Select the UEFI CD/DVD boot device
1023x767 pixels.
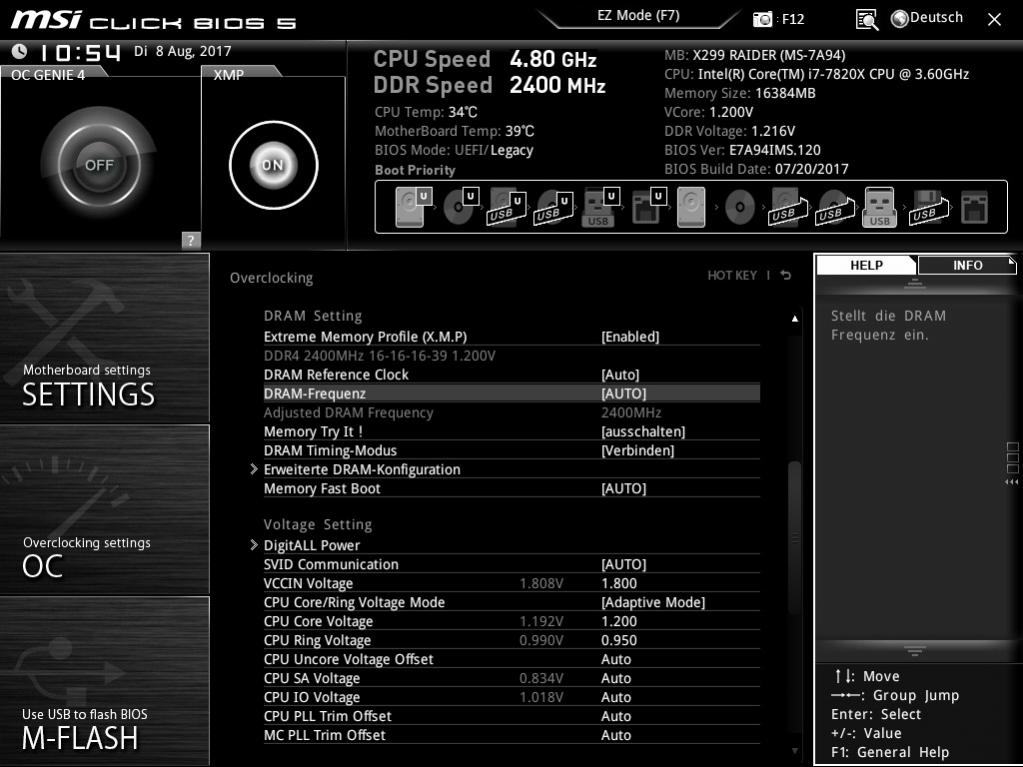point(461,207)
